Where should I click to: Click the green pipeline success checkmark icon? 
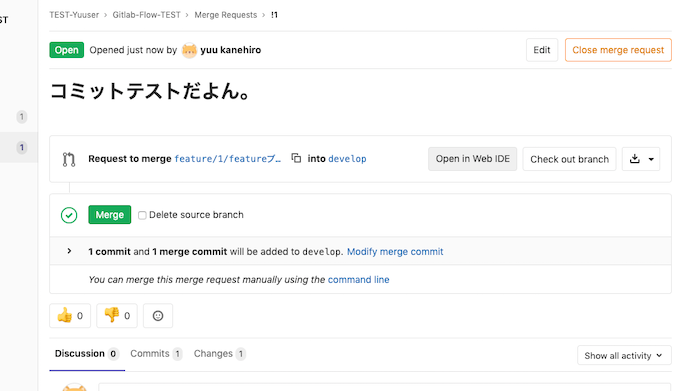[69, 215]
